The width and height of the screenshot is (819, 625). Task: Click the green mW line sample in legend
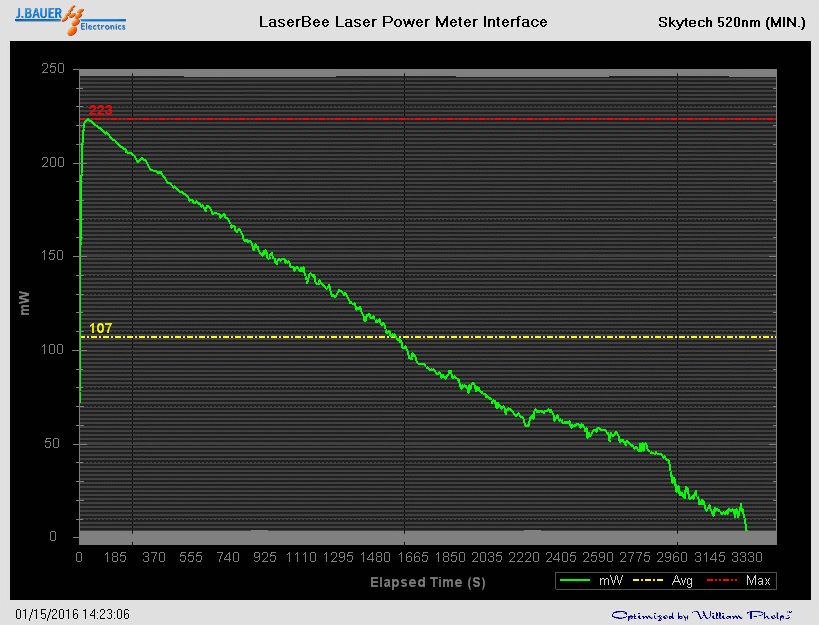578,580
